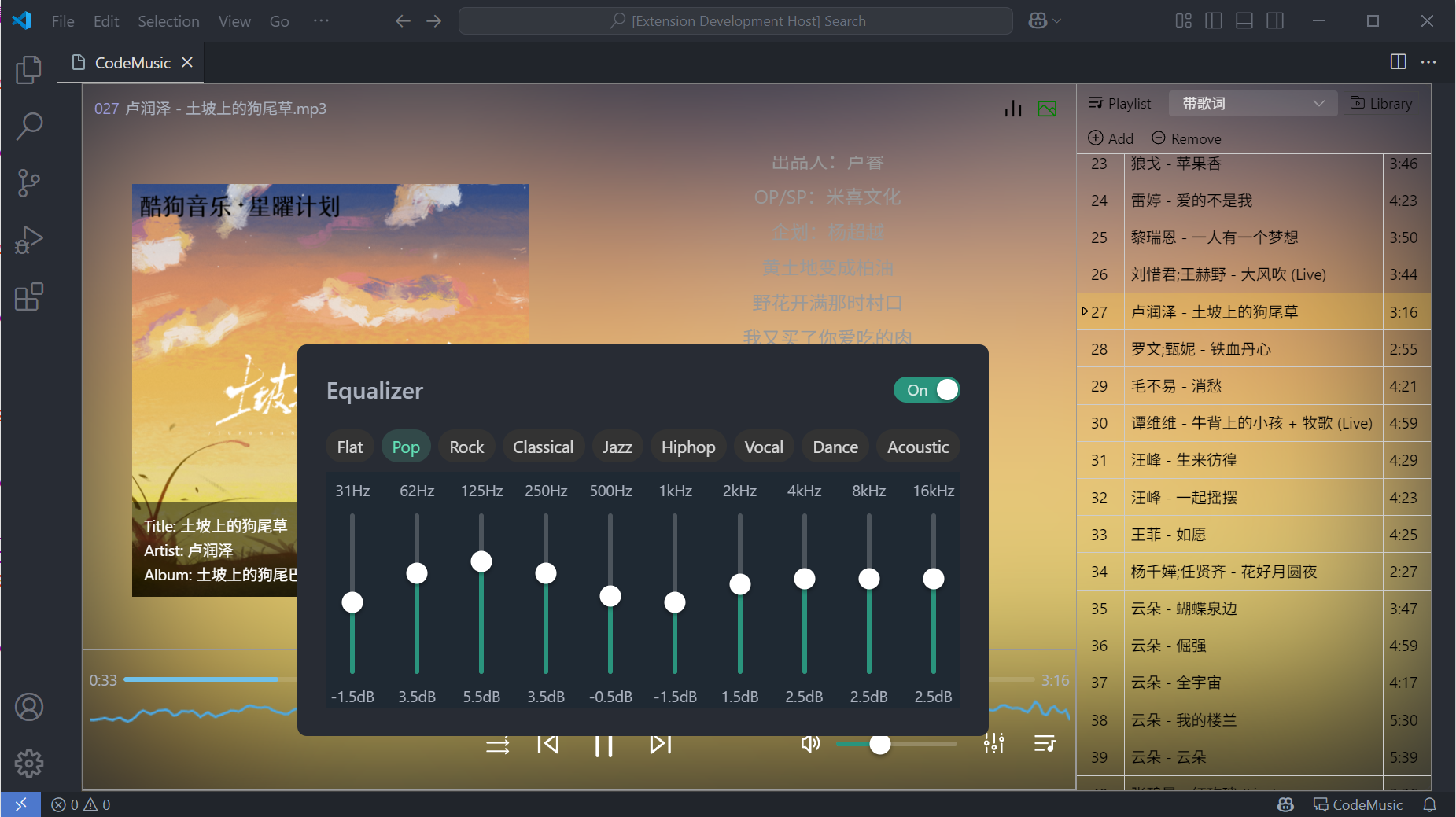Go forward in navigation history
Screen dimensions: 1456x817
(434, 21)
